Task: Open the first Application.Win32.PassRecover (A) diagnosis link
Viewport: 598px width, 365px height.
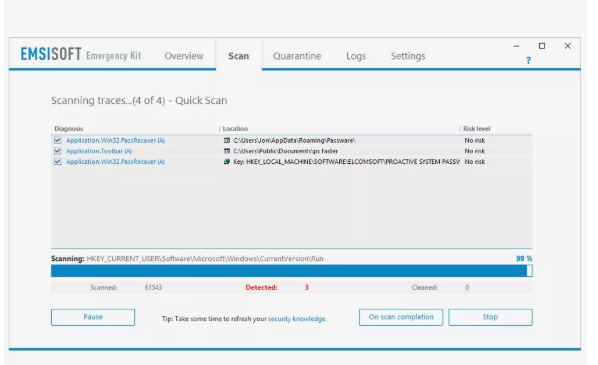Action: pyautogui.click(x=115, y=140)
